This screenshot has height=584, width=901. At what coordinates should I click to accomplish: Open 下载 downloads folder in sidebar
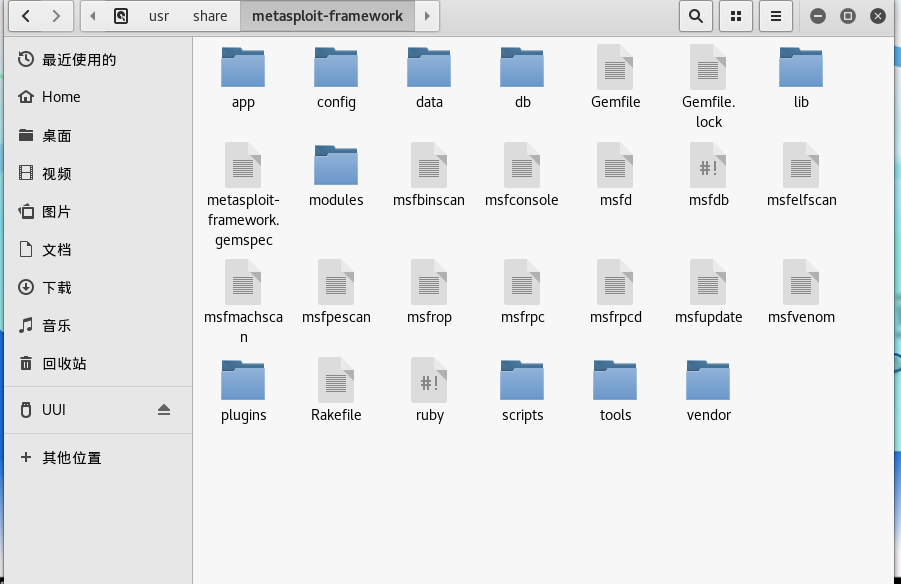tap(98, 287)
